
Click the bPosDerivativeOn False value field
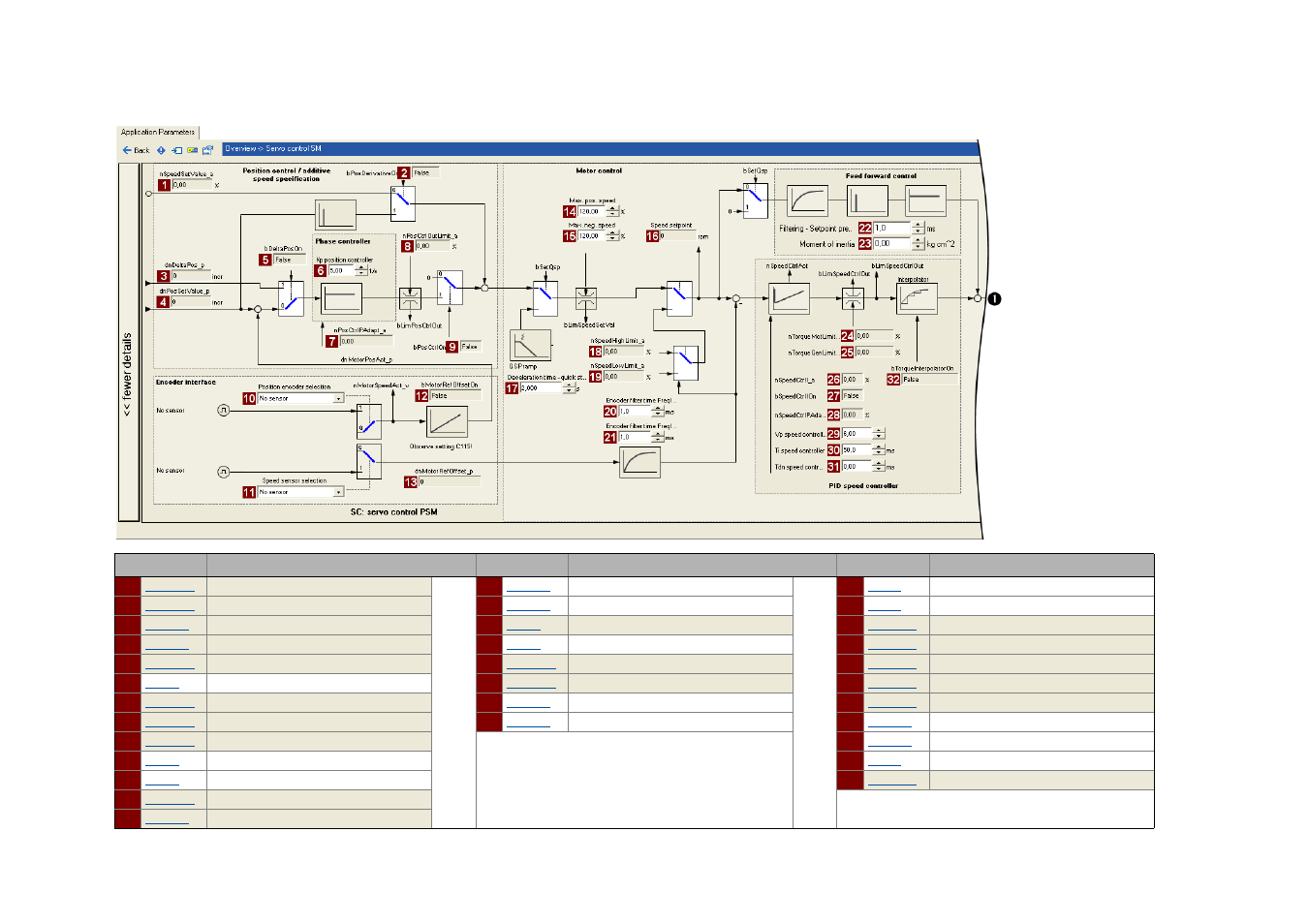point(425,172)
